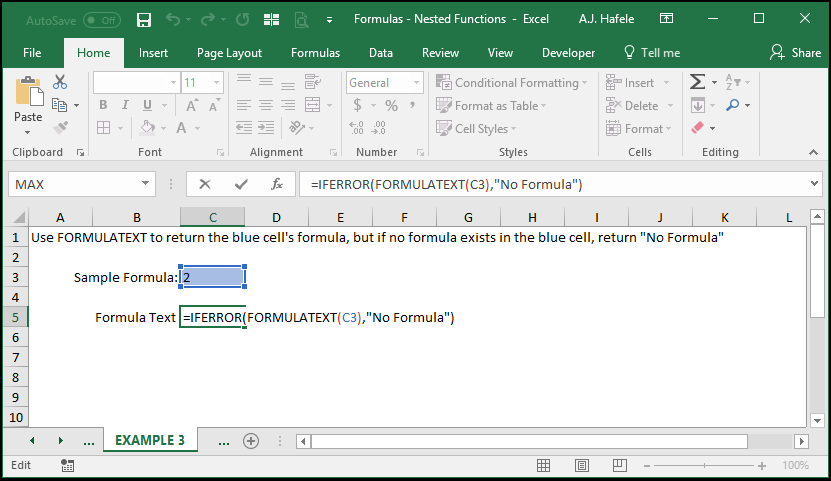Toggle the AutoSave switch
This screenshot has width=831, height=481.
point(102,21)
